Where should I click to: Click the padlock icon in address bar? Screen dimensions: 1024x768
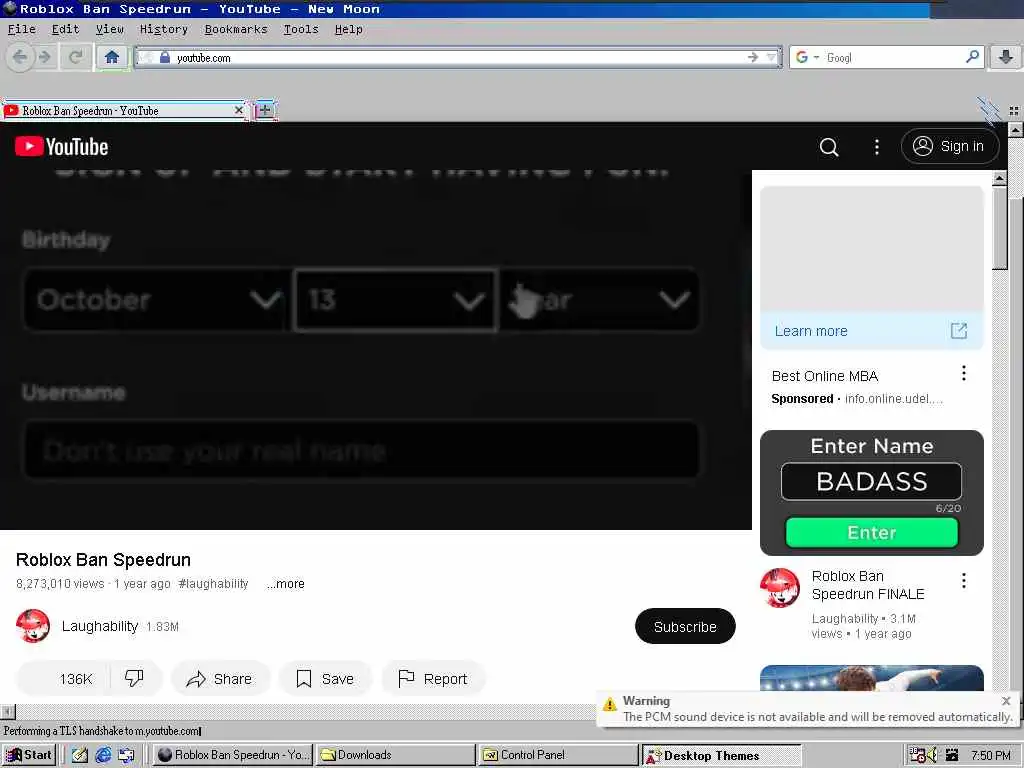click(x=165, y=57)
